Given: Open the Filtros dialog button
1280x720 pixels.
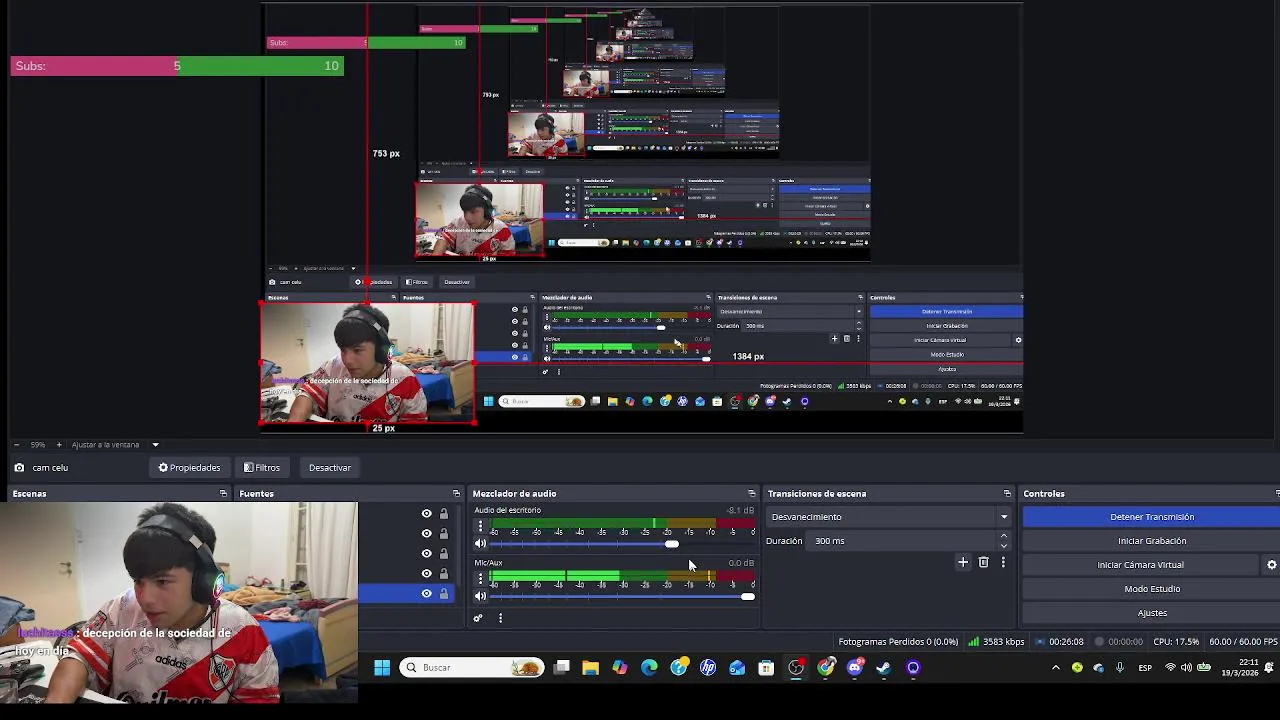Looking at the screenshot, I should click(262, 467).
